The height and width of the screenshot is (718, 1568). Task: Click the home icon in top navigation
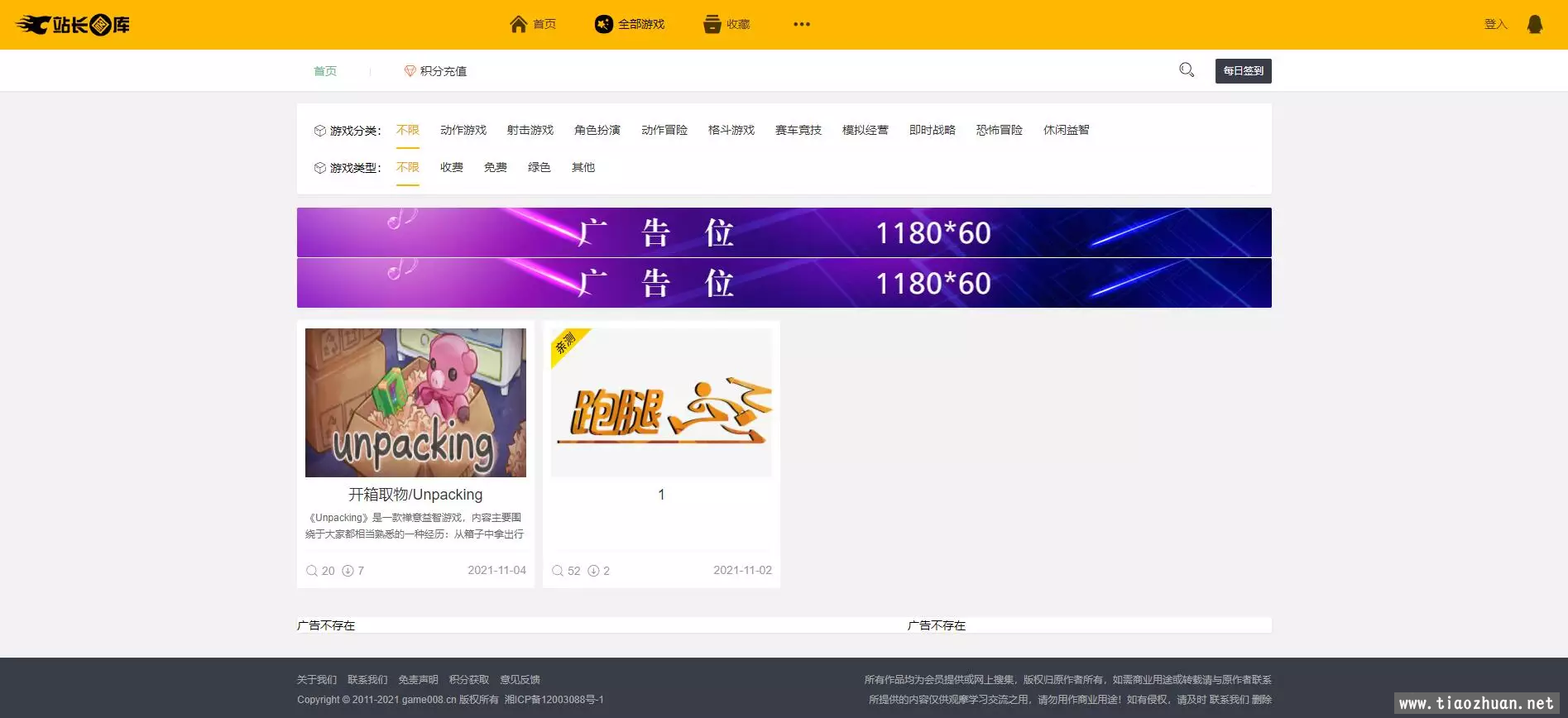(518, 24)
